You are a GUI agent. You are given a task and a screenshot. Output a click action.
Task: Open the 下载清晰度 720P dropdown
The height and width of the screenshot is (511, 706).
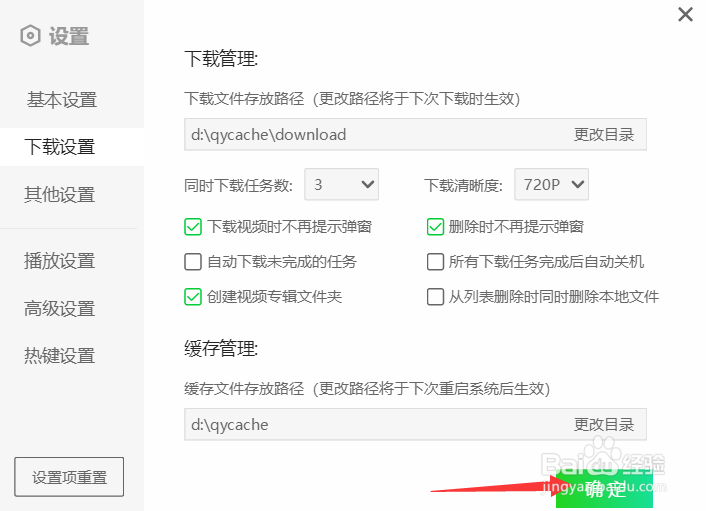pos(552,184)
